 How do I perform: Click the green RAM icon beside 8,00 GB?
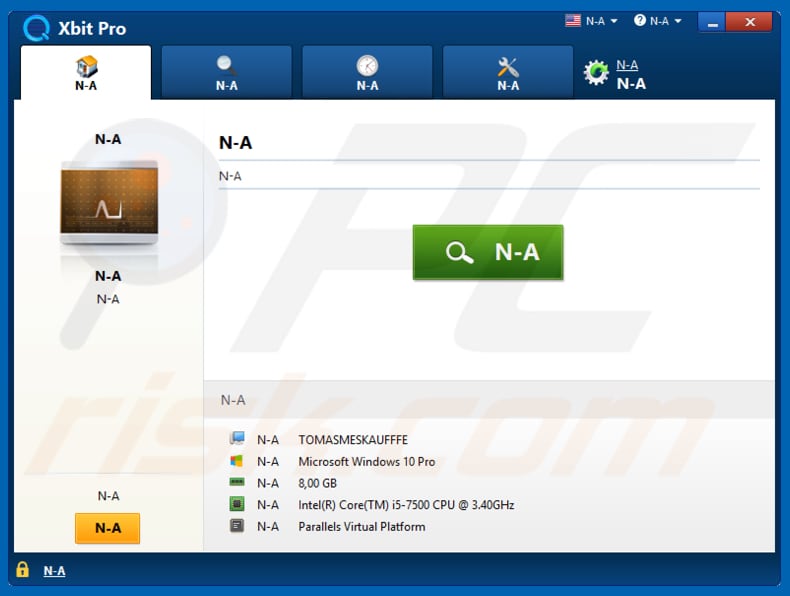[237, 482]
